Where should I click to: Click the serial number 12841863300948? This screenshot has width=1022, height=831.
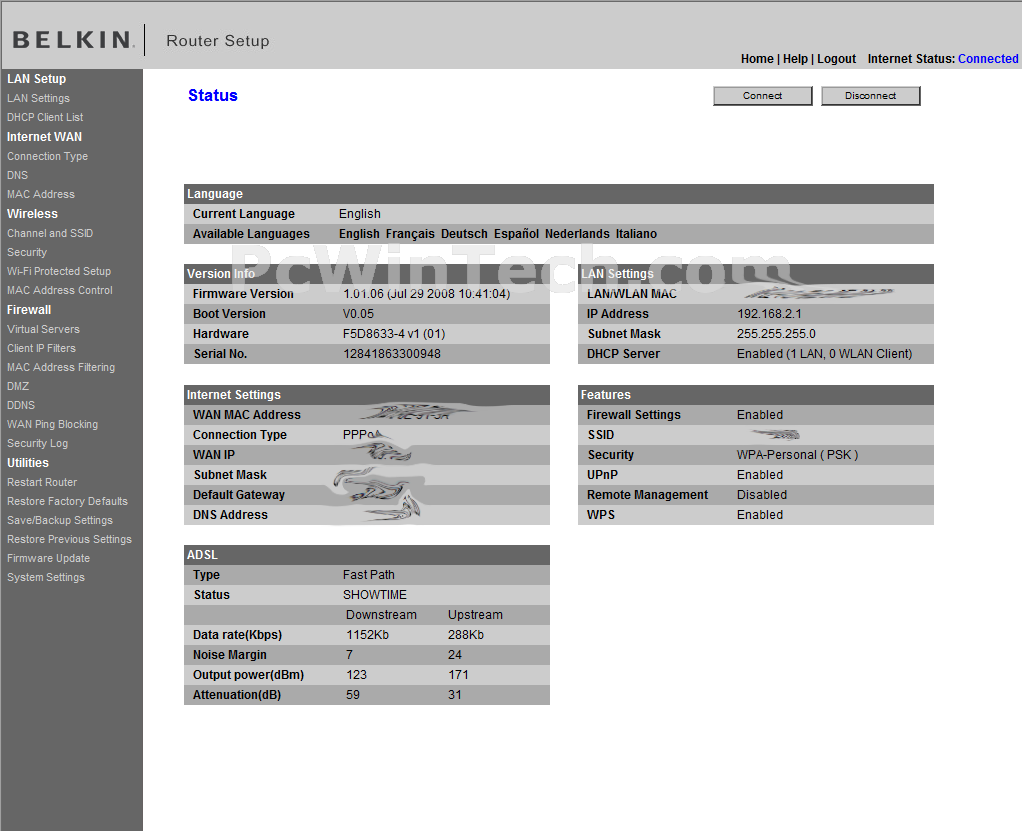392,354
